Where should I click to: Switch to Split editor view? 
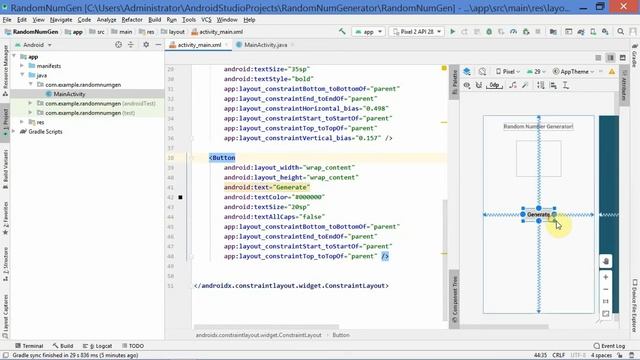pyautogui.click(x=610, y=58)
